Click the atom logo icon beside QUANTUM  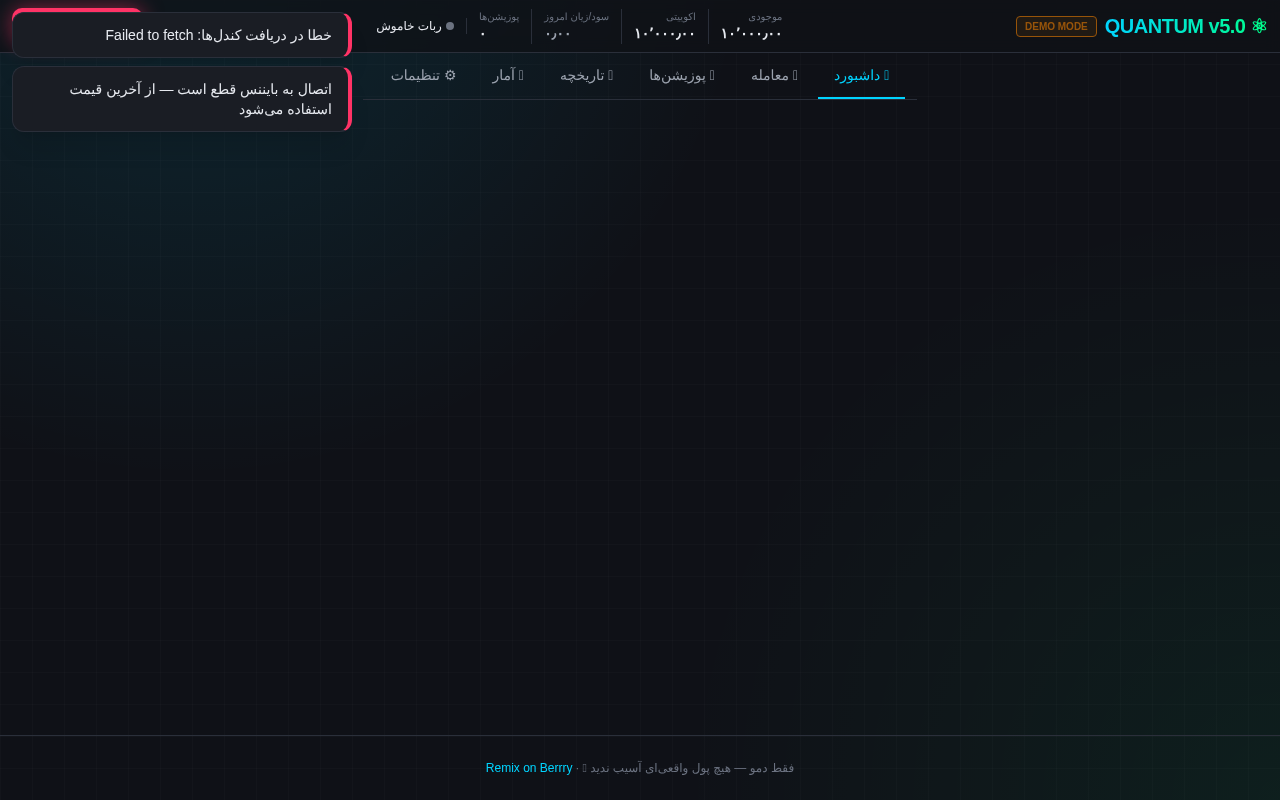1259,26
